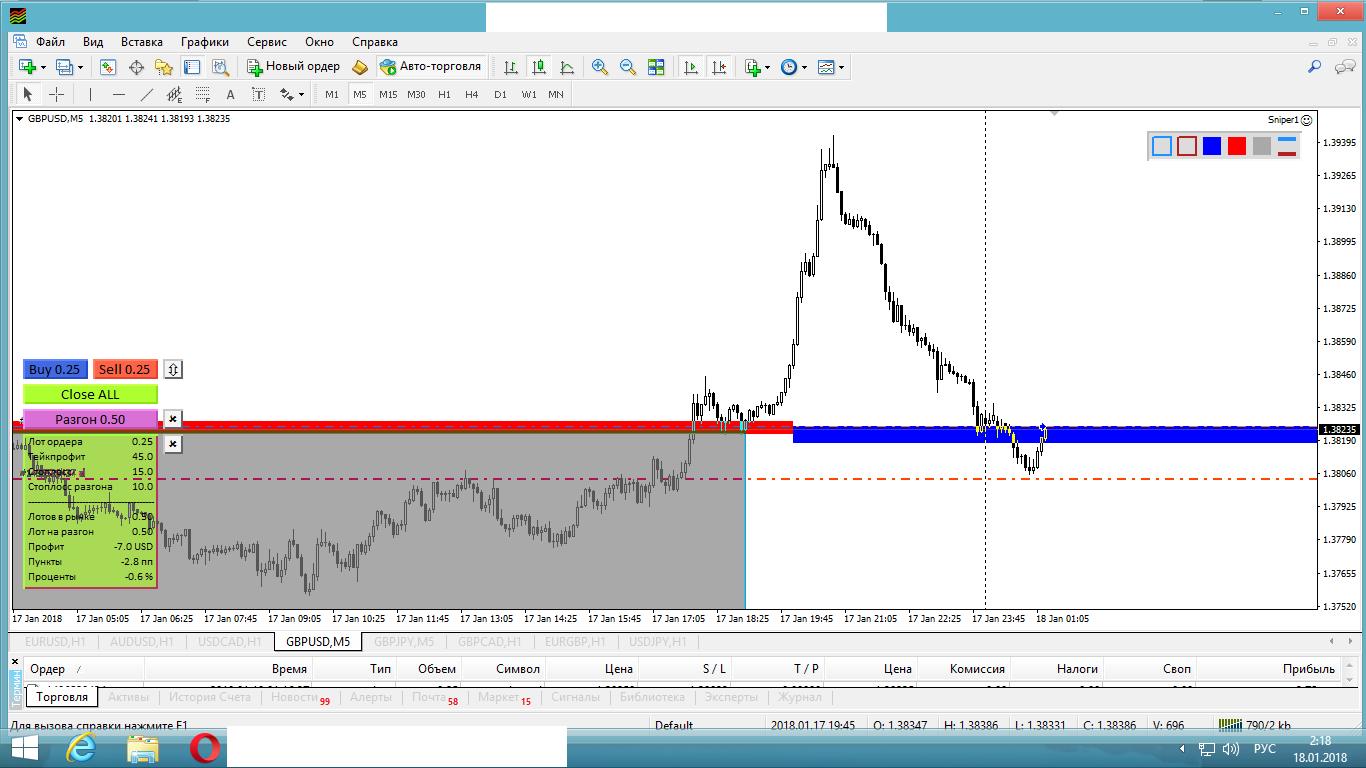Open the Сервис menu
Image resolution: width=1366 pixels, height=768 pixels.
pyautogui.click(x=267, y=42)
